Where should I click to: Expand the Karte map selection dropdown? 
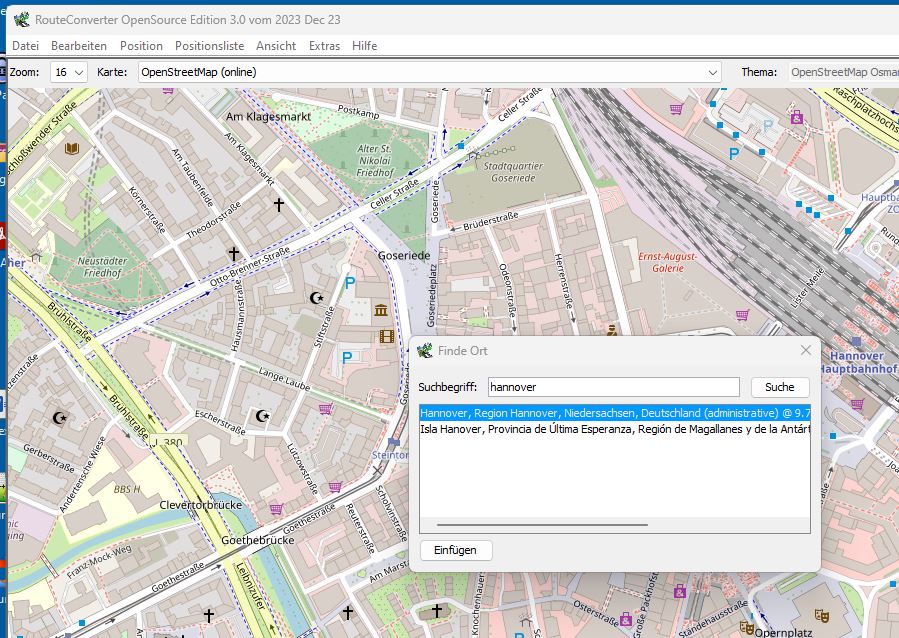click(712, 73)
